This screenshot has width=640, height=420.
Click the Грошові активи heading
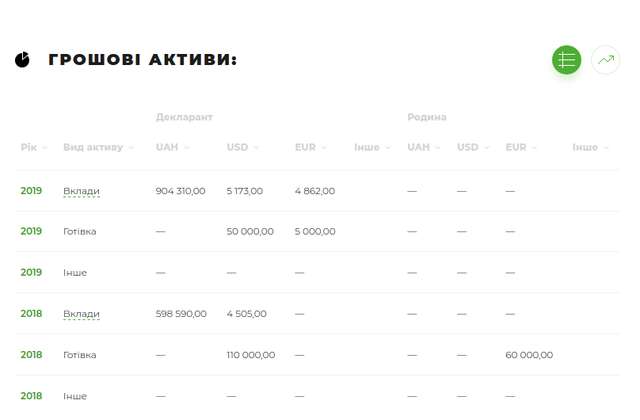coord(142,60)
